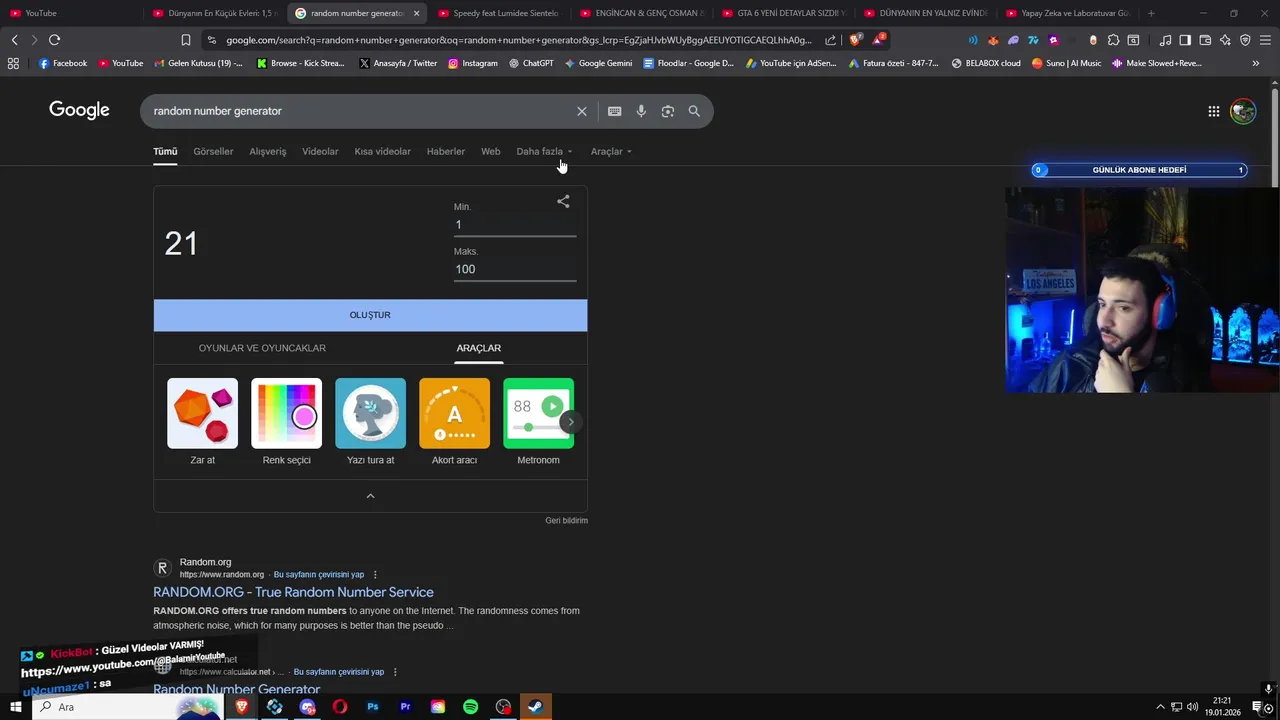
Task: Show more tools with the carousel arrow
Action: click(x=570, y=422)
